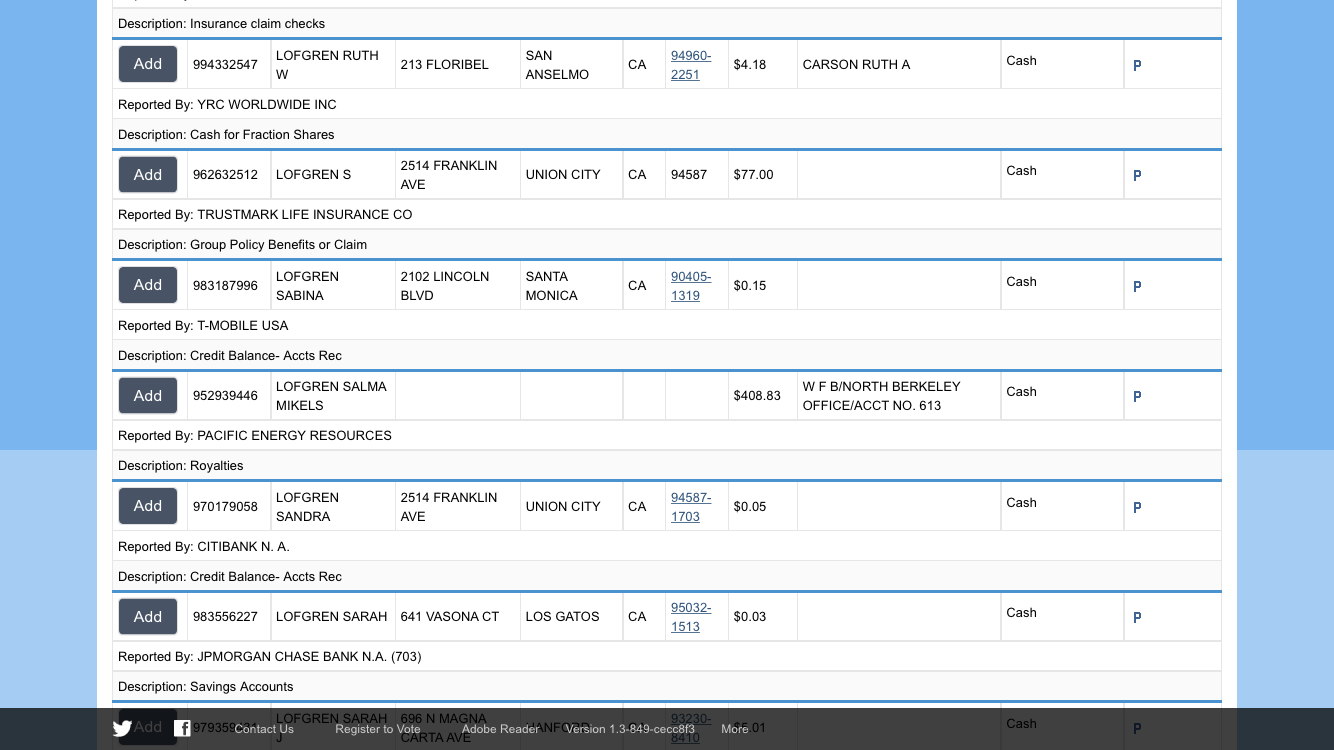This screenshot has height=750, width=1334.
Task: Select Reported By: T-MOBILE USA
Action: click(203, 326)
